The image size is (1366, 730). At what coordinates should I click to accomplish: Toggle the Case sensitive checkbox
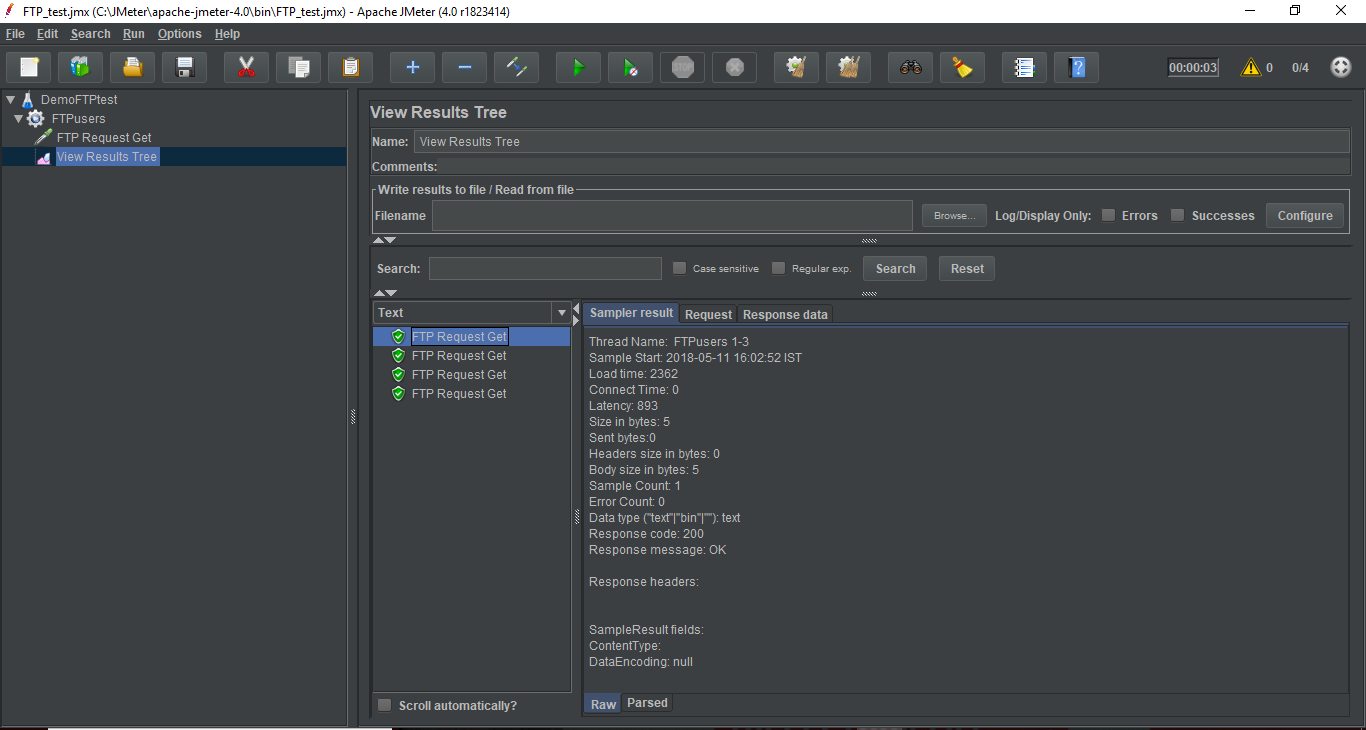679,268
